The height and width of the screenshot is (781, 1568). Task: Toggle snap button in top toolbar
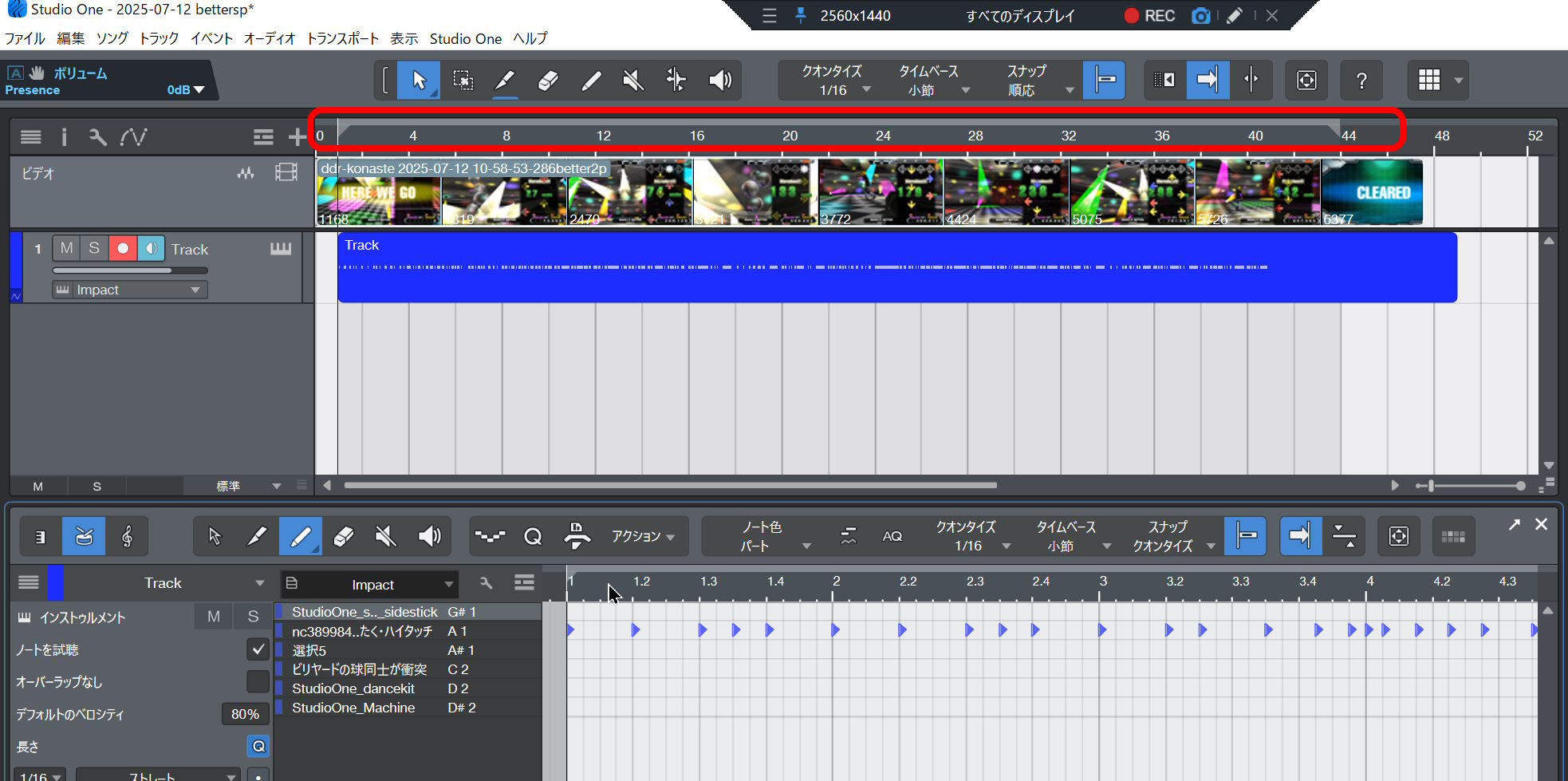click(1105, 80)
